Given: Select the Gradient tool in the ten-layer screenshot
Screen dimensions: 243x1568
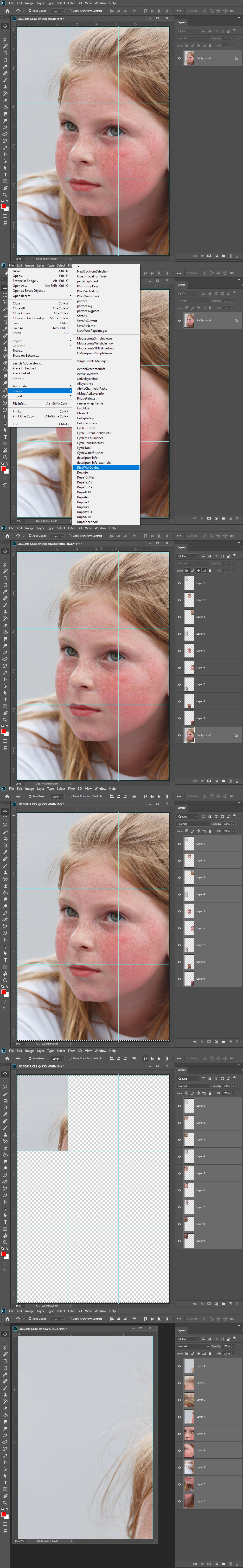Looking at the screenshot, I should point(5,632).
